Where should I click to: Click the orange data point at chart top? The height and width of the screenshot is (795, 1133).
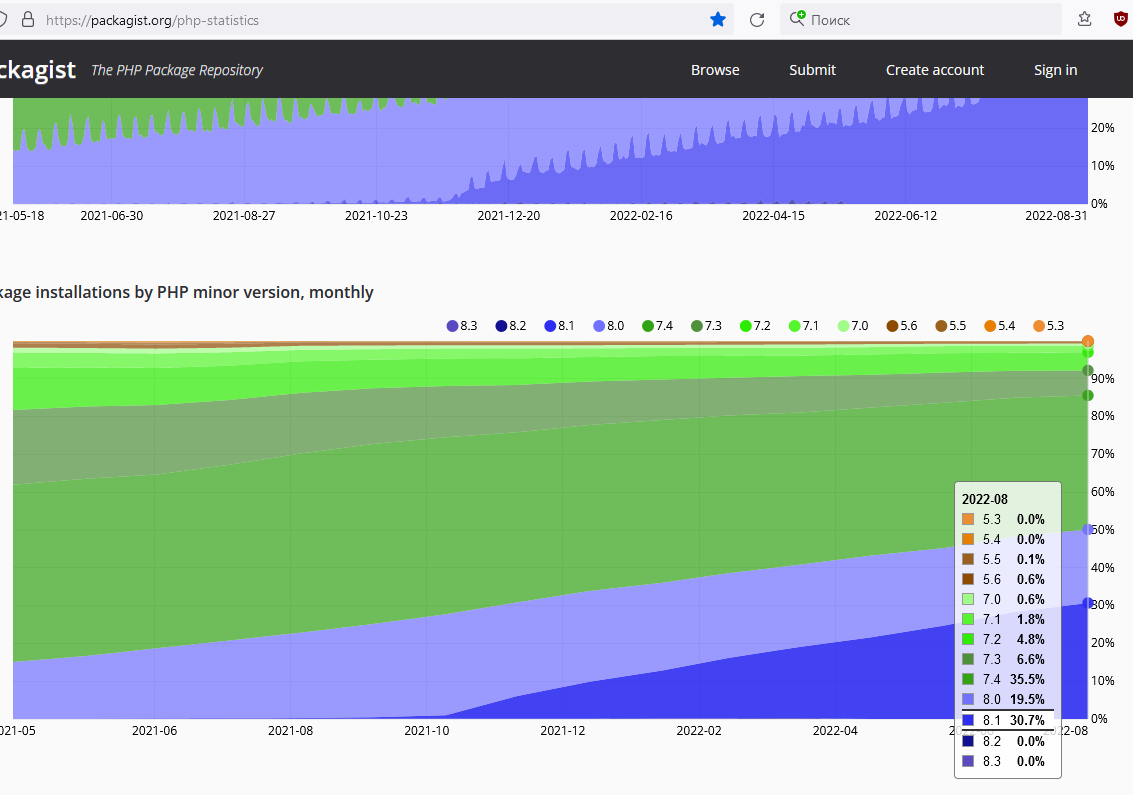pyautogui.click(x=1087, y=341)
